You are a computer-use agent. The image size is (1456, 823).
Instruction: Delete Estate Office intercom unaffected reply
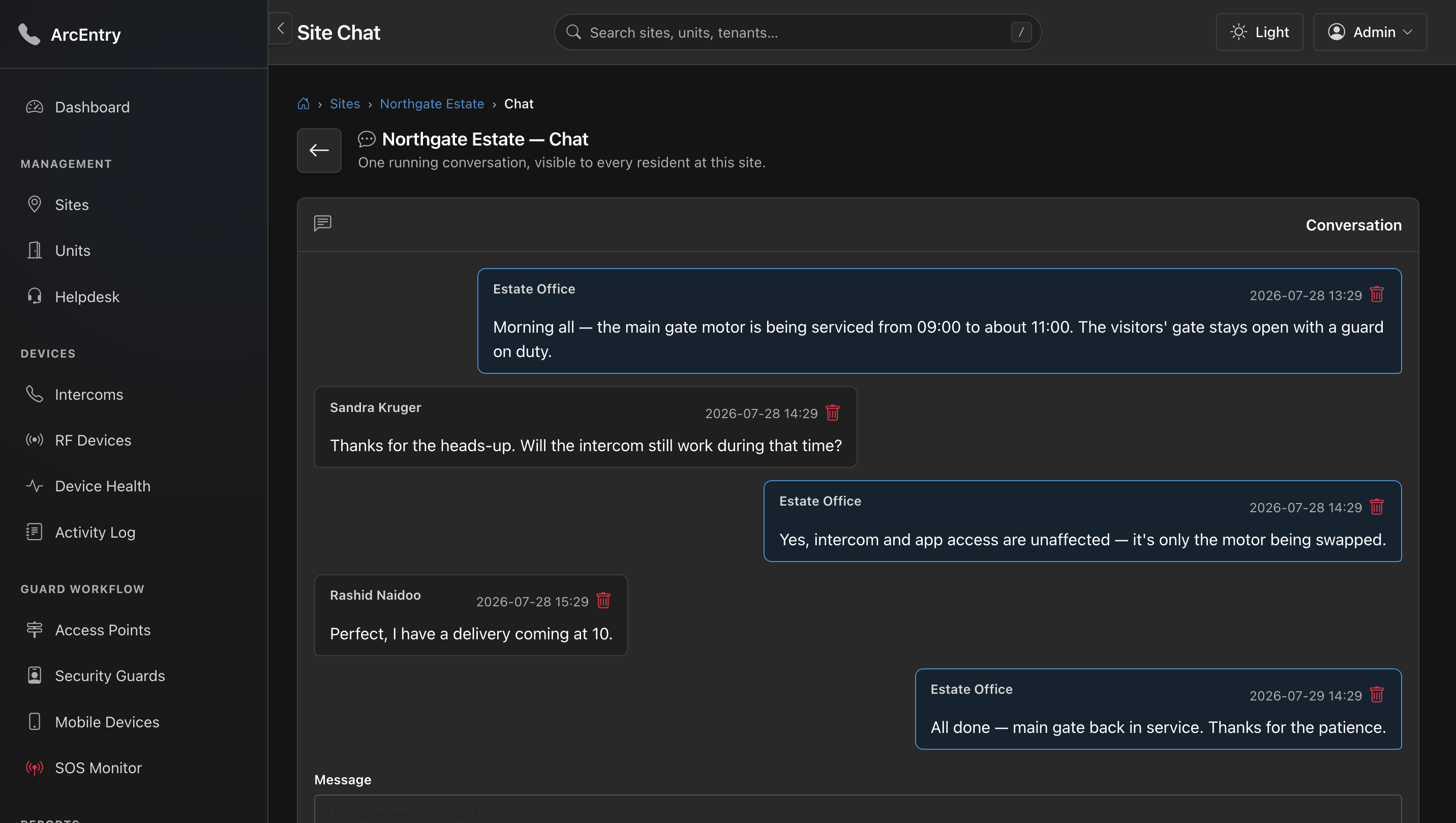[x=1377, y=506]
